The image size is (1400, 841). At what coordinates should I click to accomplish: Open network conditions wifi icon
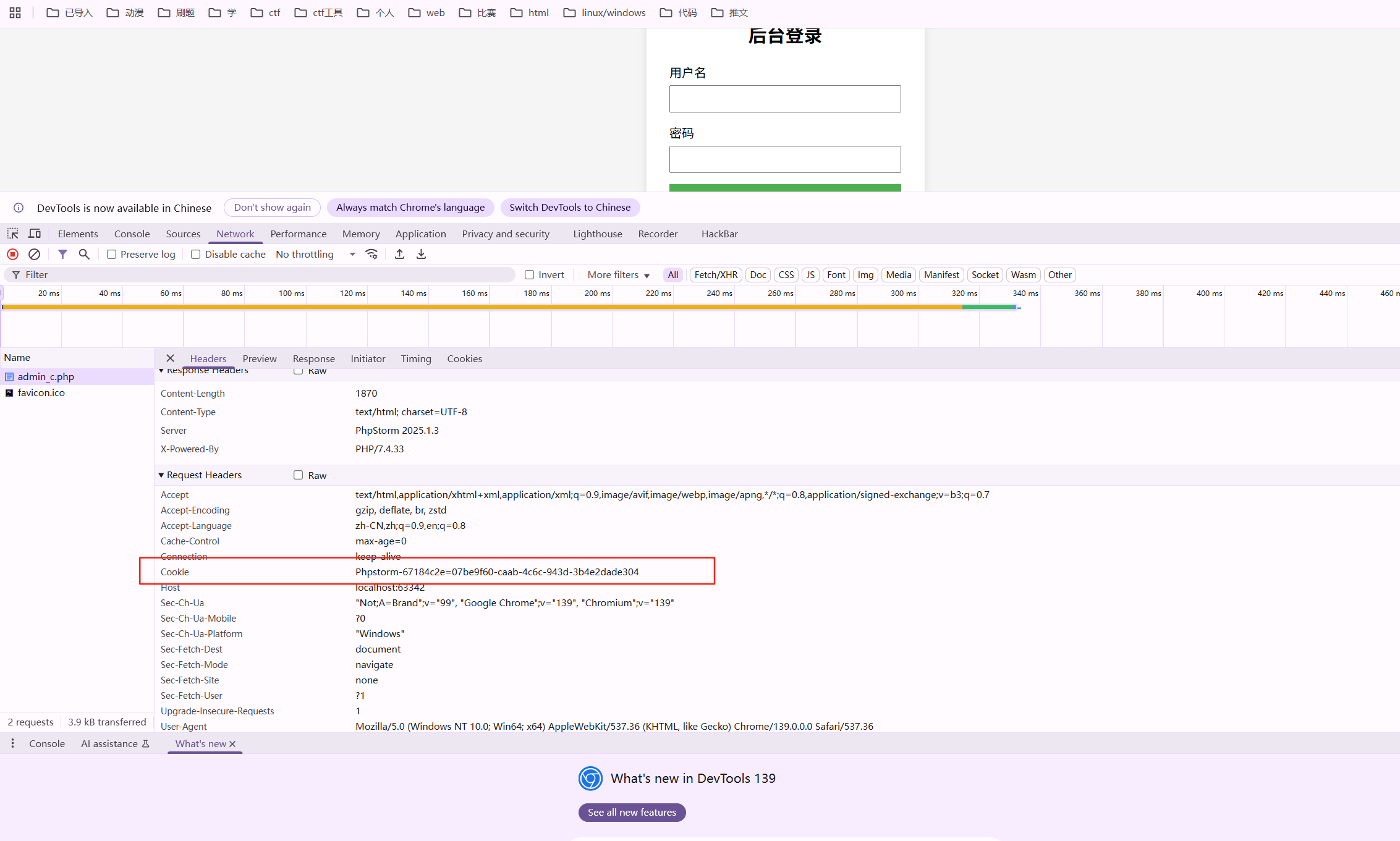coord(371,254)
